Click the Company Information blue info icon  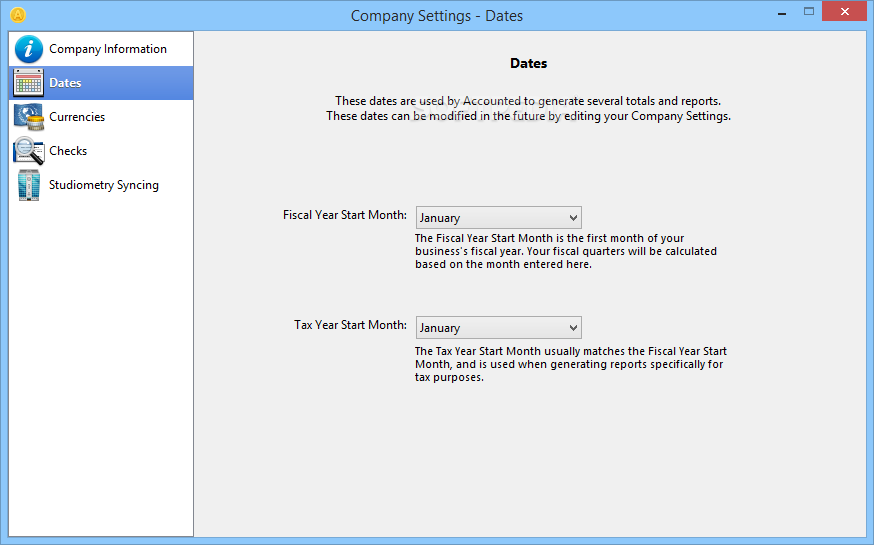click(x=29, y=49)
